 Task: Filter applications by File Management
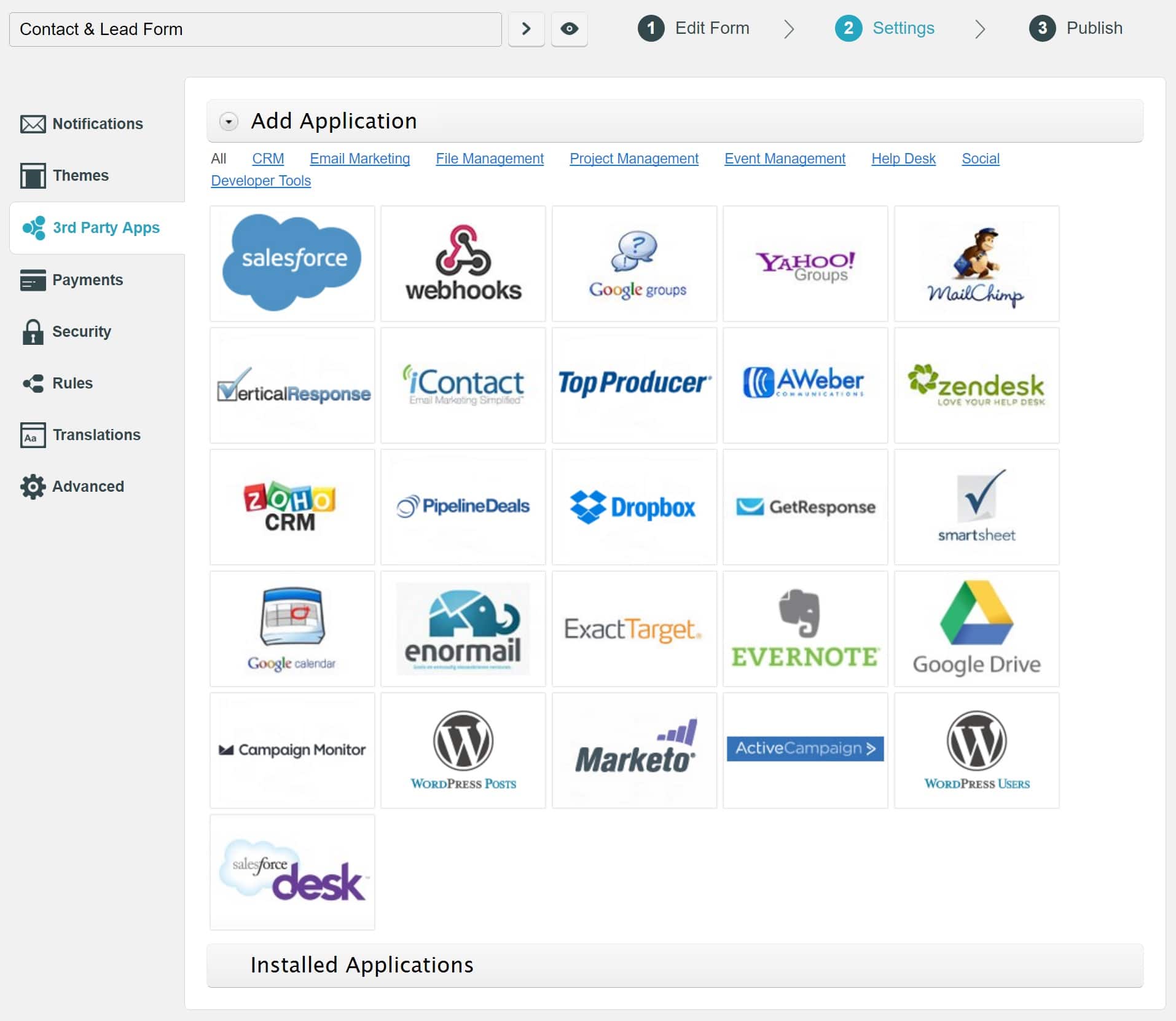point(490,159)
